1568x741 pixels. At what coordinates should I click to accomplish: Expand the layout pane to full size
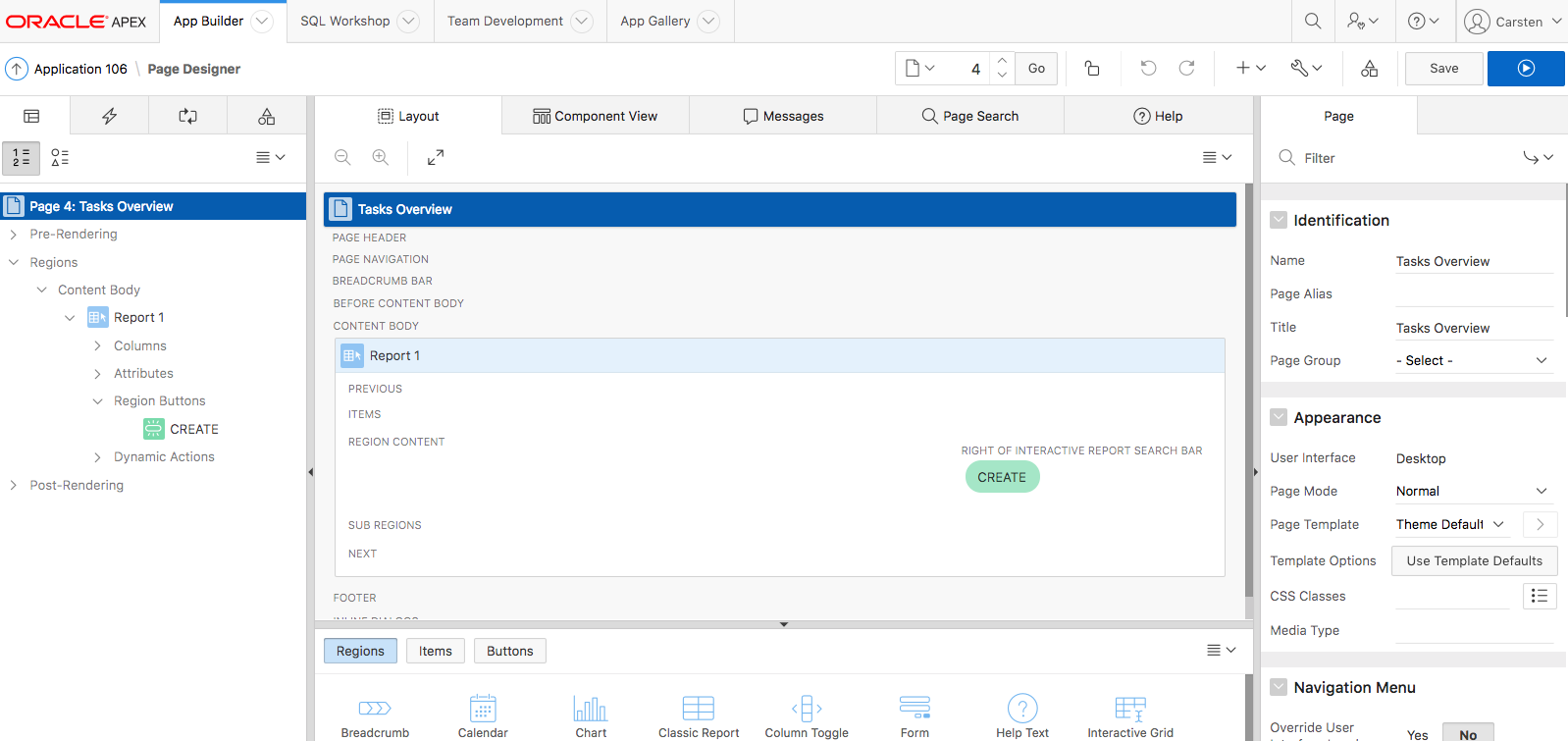[x=436, y=157]
